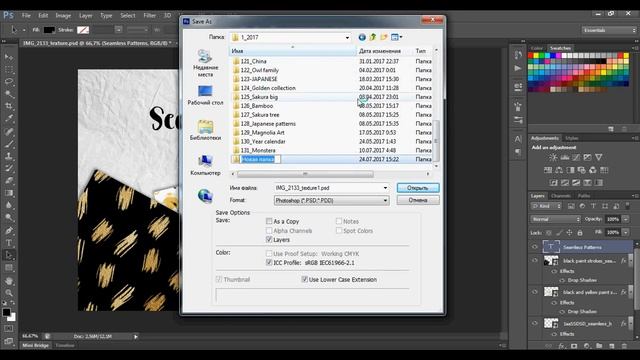The image size is (640, 360).
Task: Filter layers by type layers icon
Action: coord(593,206)
